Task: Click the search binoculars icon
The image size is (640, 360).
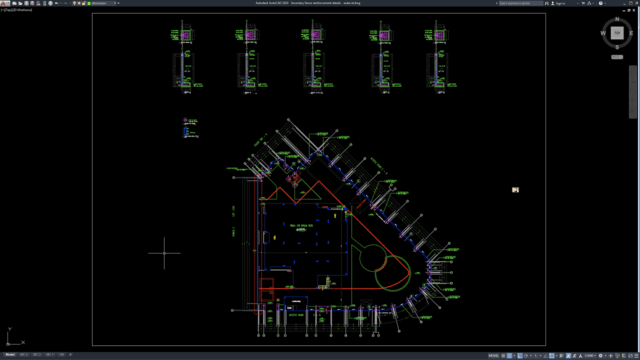Action: coord(547,3)
